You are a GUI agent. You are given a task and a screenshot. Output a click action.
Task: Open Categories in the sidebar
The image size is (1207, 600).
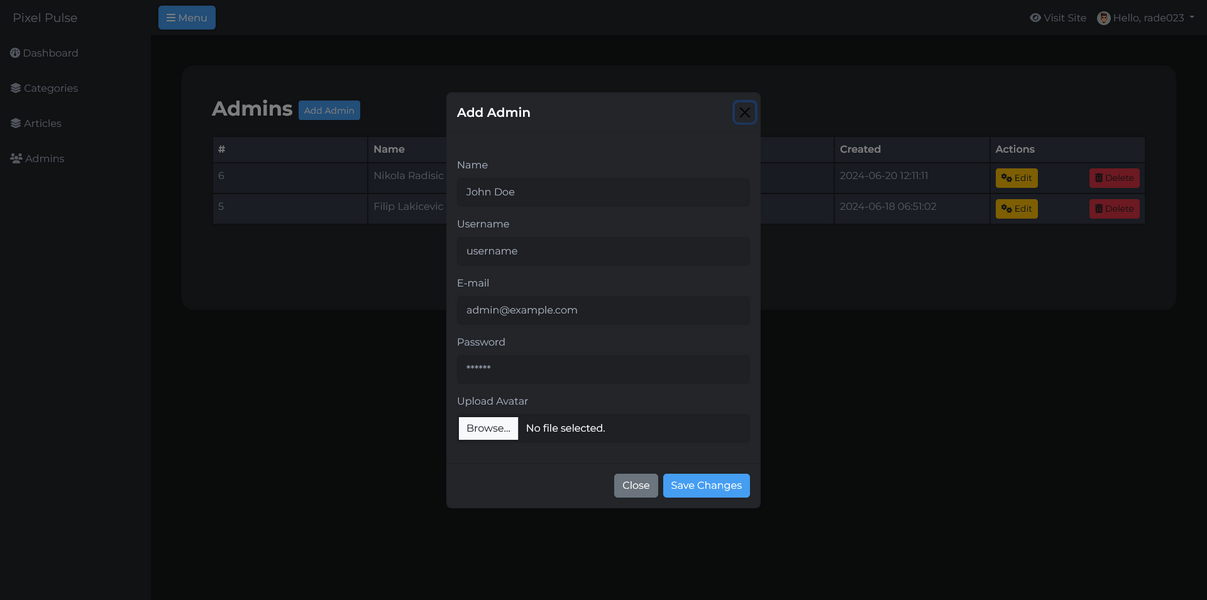[x=44, y=88]
